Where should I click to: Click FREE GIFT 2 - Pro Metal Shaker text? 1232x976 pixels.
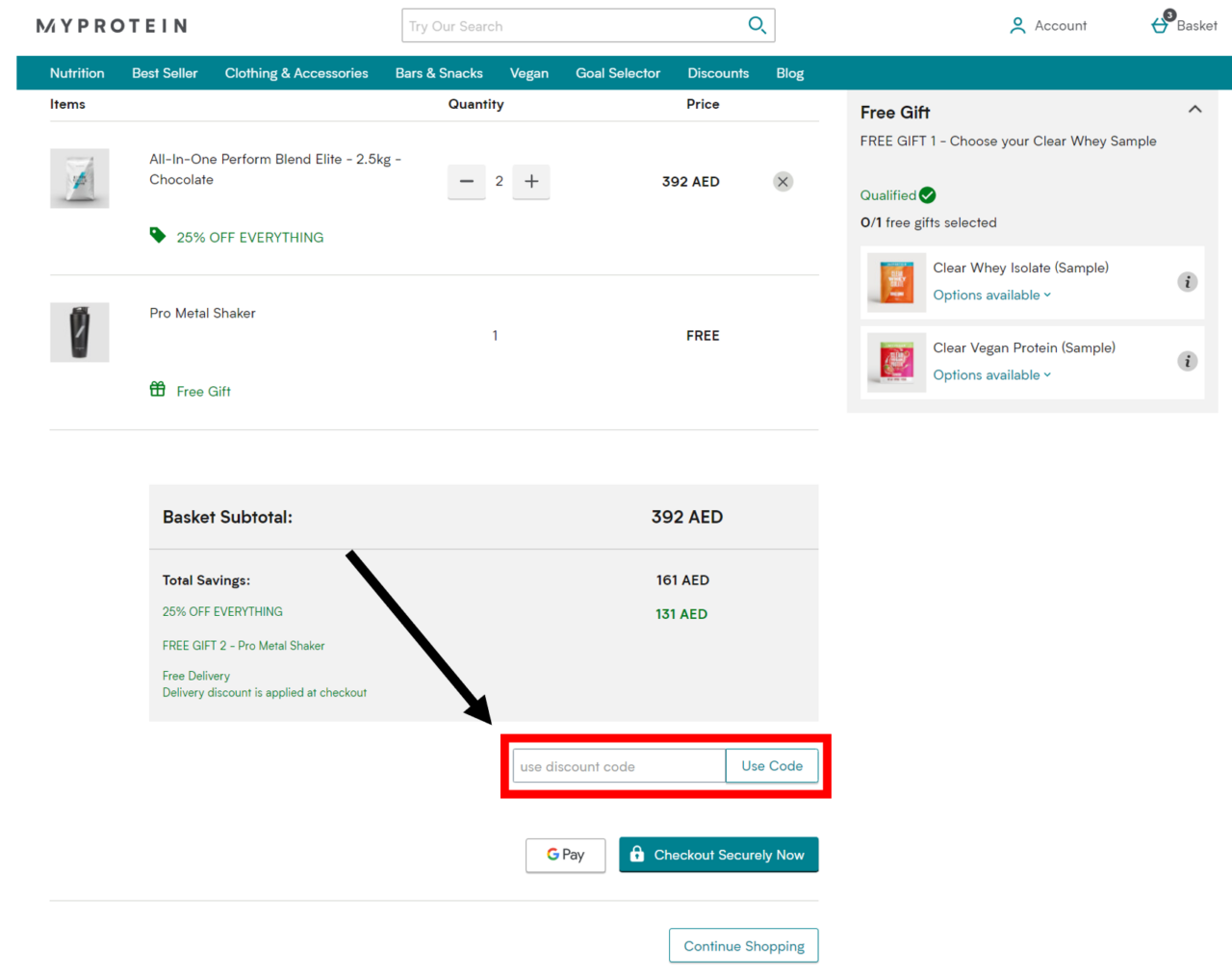(244, 646)
